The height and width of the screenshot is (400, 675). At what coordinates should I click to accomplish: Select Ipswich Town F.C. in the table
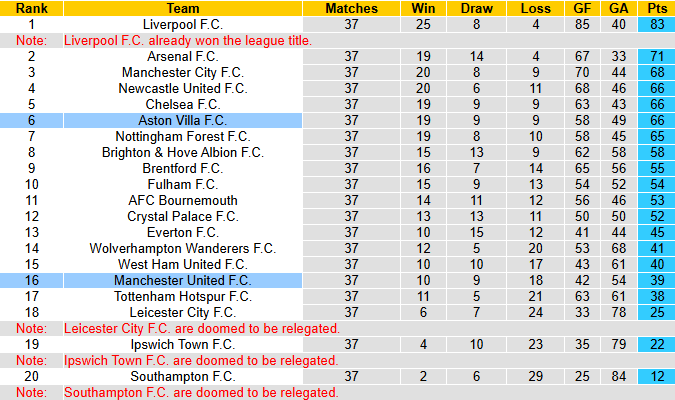pos(183,344)
